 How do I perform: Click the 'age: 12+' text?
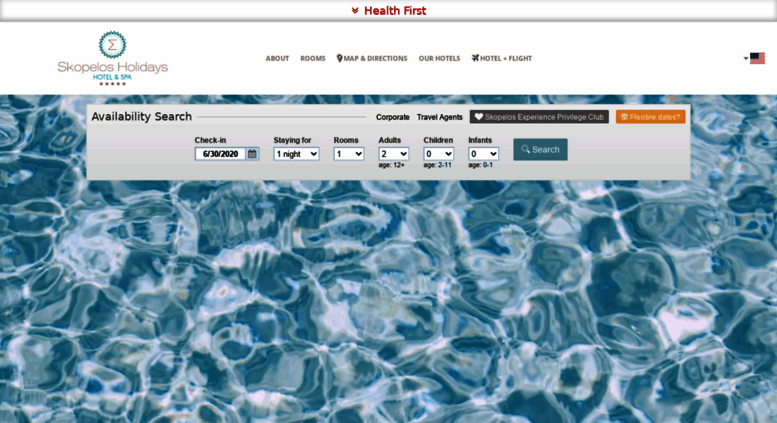pos(391,165)
